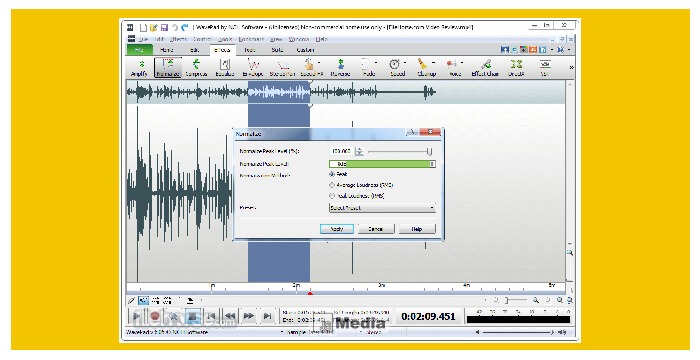This screenshot has height=360, width=700.
Task: Click the Undo arrow in title bar
Action: tap(175, 28)
